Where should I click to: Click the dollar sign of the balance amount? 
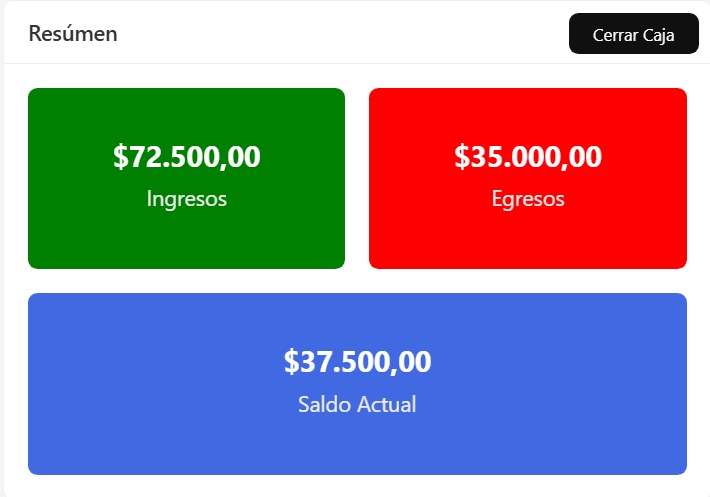point(291,362)
